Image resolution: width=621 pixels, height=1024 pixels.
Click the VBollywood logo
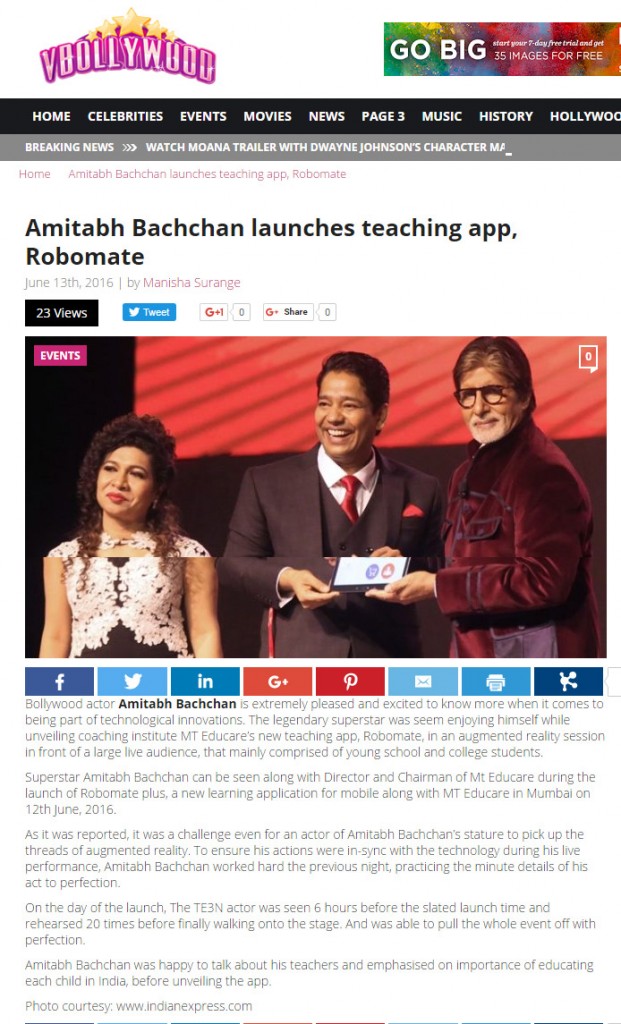pos(127,47)
